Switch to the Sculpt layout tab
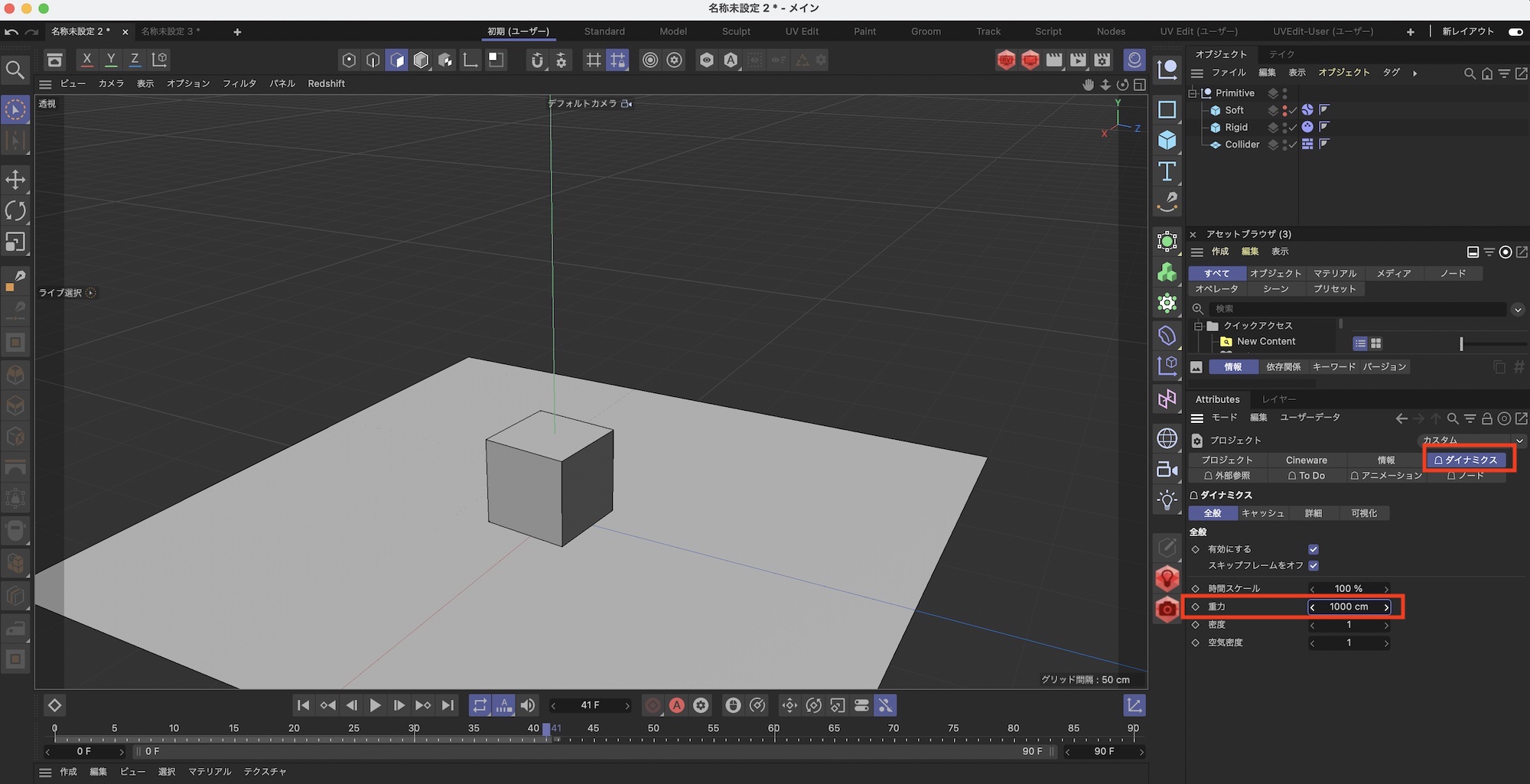The image size is (1530, 784). pyautogui.click(x=736, y=31)
